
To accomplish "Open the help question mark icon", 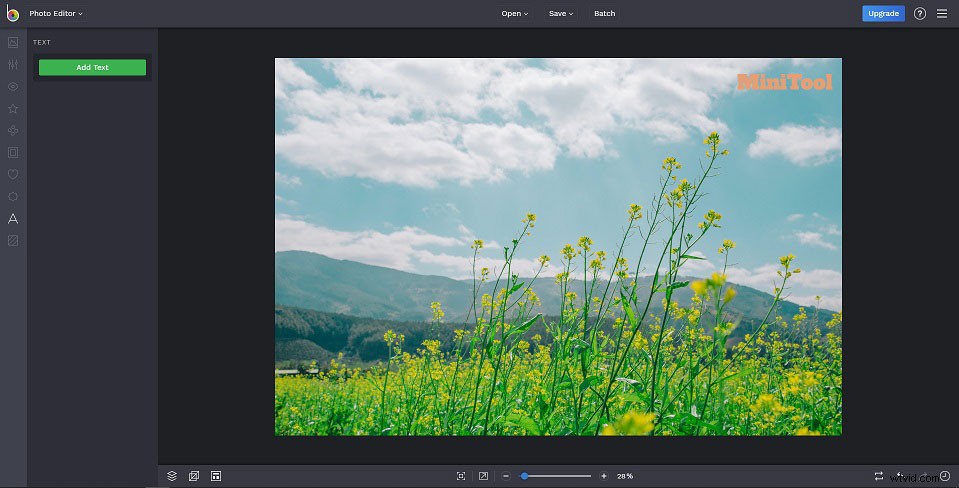I will 919,13.
